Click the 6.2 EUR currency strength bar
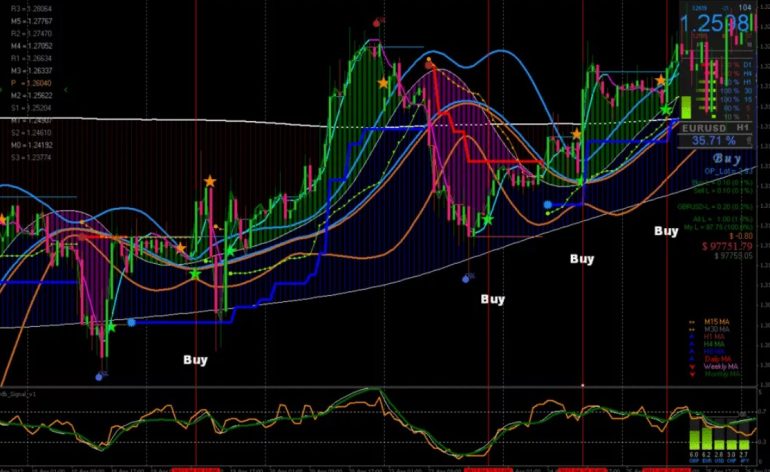This screenshot has width=770, height=472. [x=706, y=439]
